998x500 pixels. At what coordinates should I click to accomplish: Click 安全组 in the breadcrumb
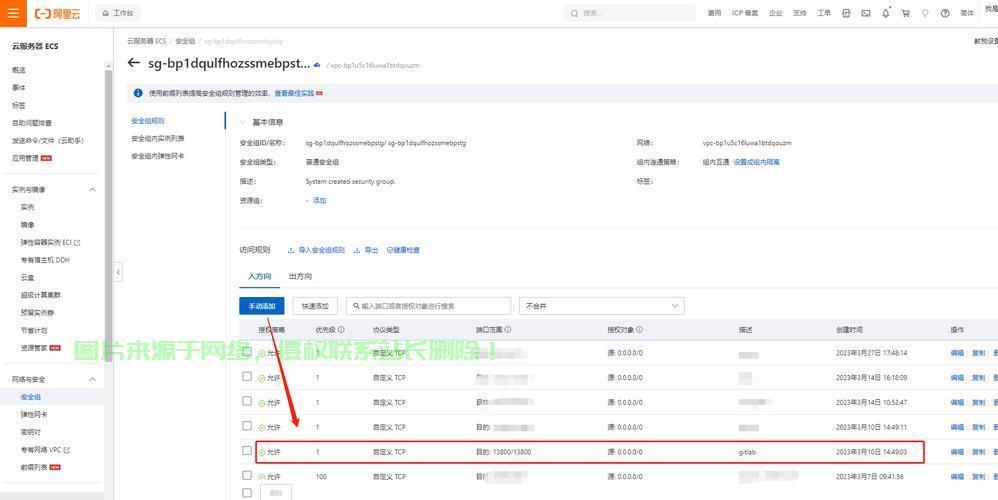[x=185, y=41]
